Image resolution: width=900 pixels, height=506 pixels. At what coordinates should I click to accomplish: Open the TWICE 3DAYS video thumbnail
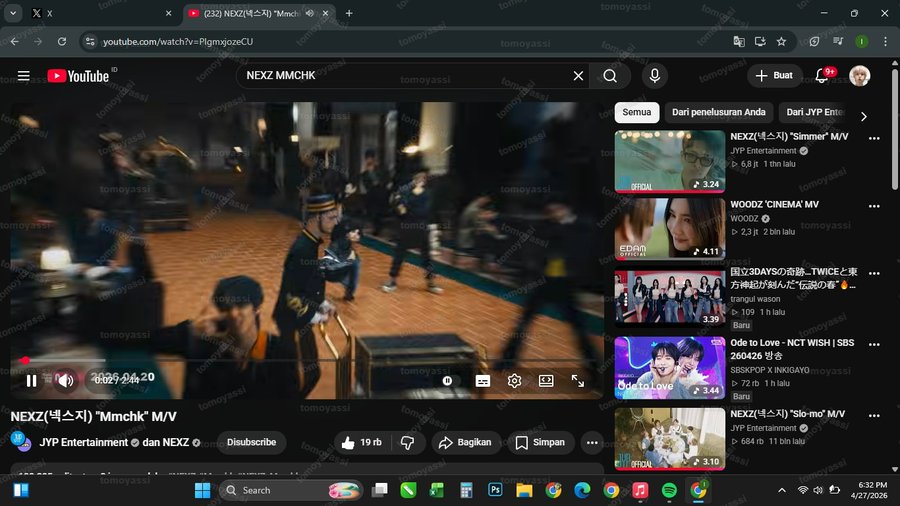click(x=670, y=298)
